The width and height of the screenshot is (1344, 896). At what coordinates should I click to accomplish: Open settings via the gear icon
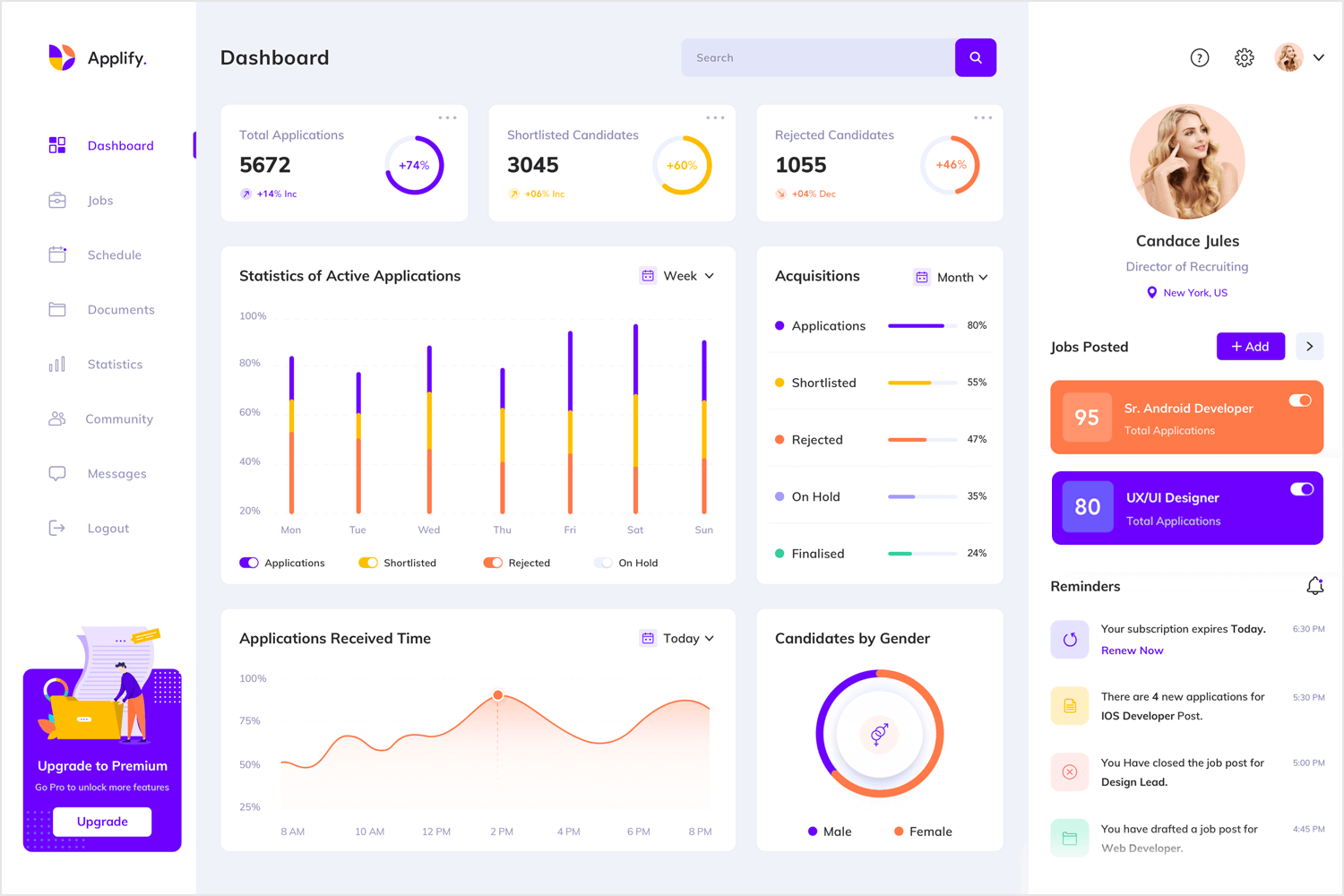coord(1244,57)
